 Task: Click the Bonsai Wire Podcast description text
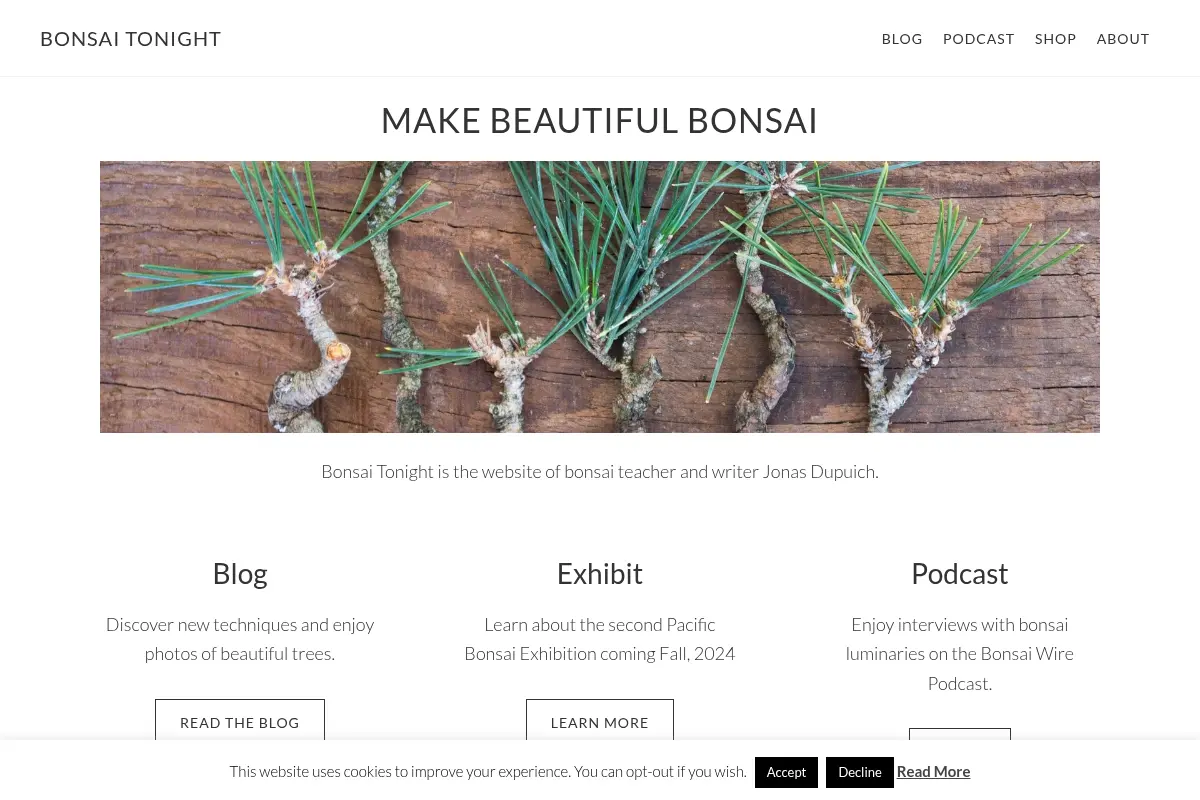point(960,654)
